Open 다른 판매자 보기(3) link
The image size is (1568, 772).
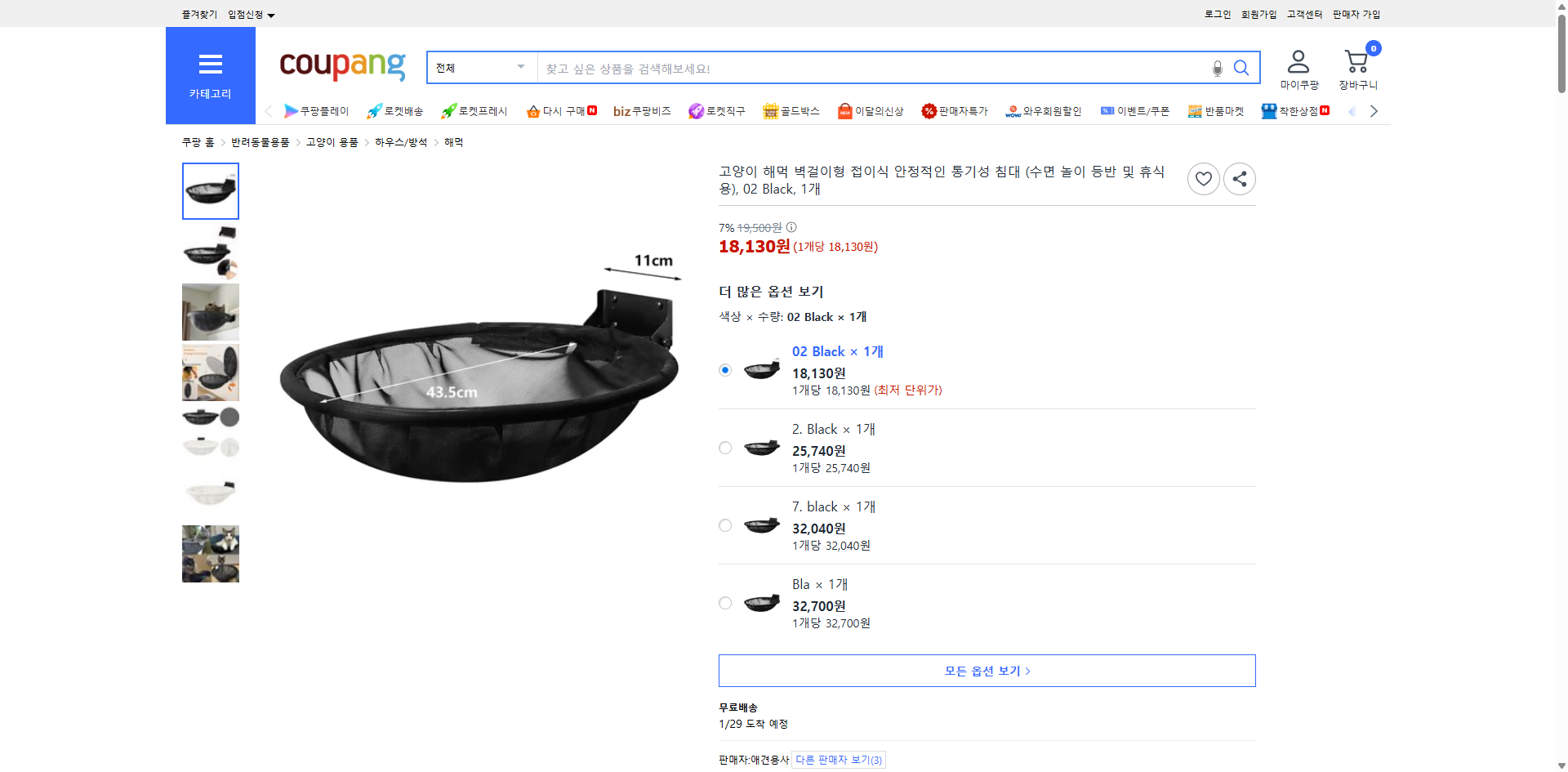point(838,759)
